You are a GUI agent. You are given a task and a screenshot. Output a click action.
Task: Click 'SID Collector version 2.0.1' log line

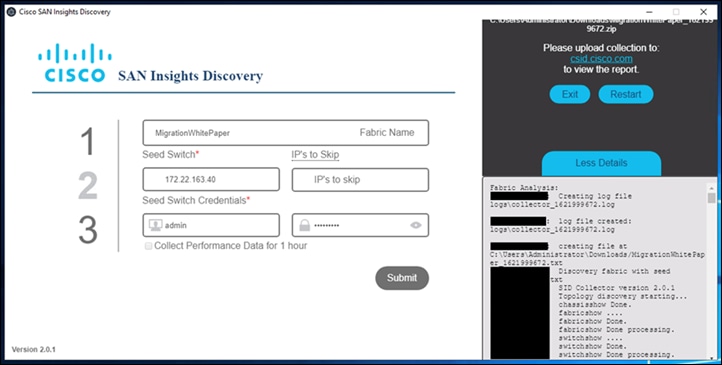click(x=617, y=288)
